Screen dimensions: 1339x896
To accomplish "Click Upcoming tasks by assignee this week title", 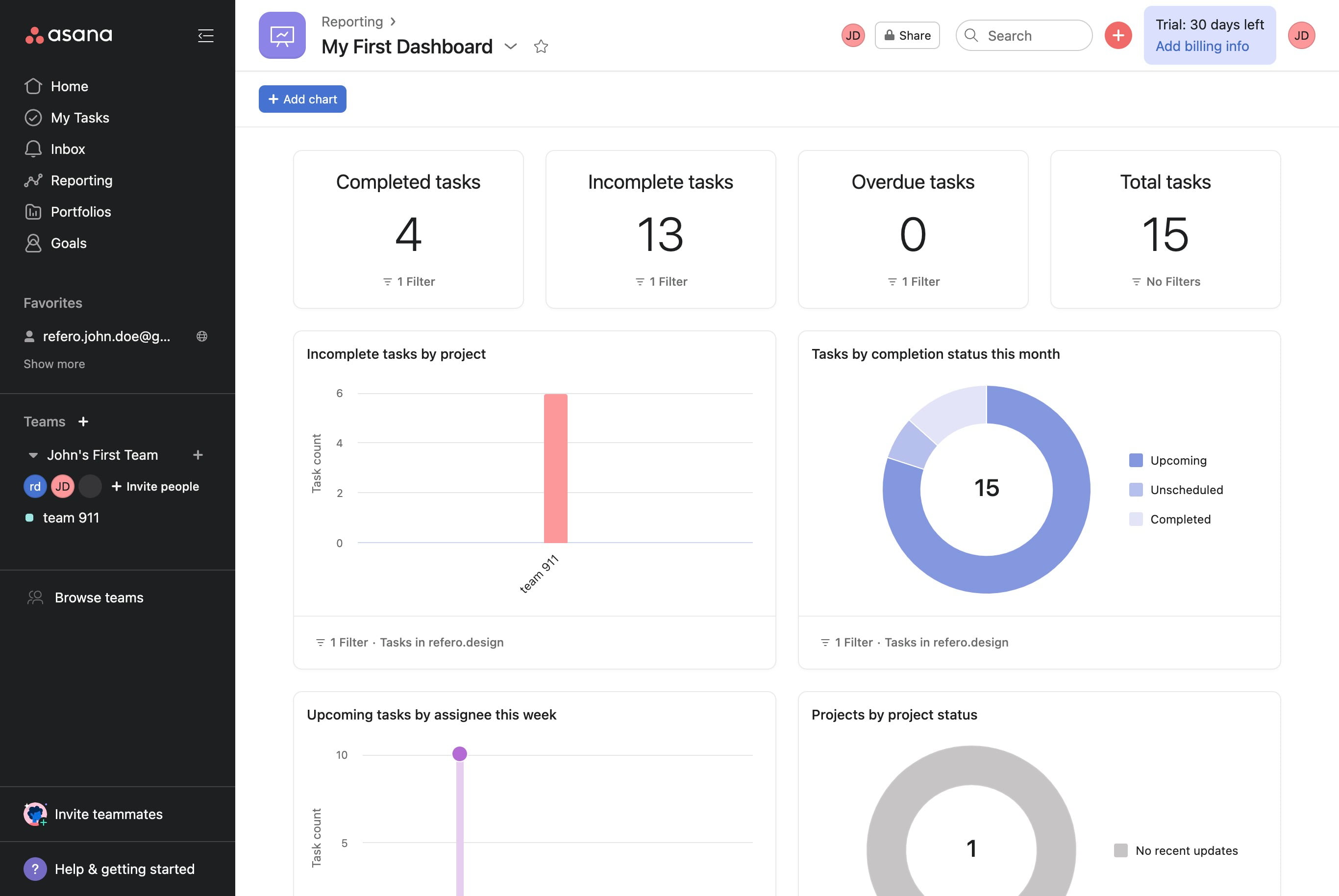I will (x=431, y=715).
